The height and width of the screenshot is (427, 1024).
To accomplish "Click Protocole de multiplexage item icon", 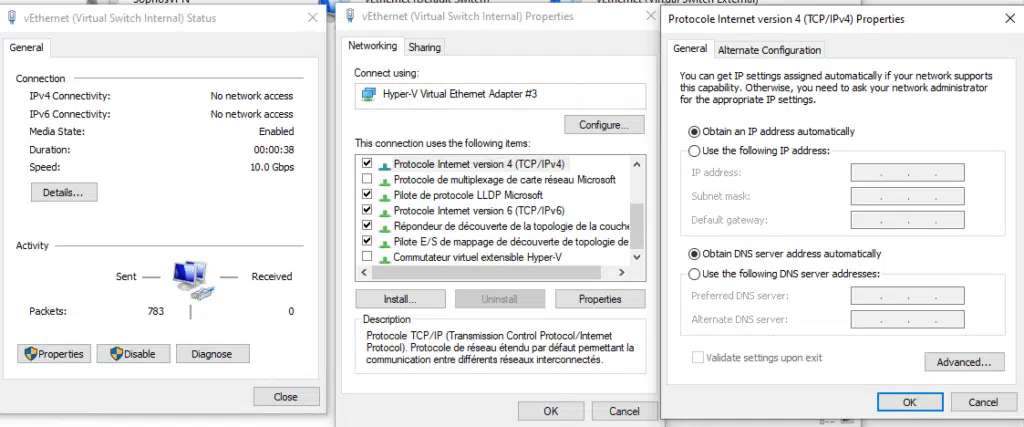I will [x=385, y=180].
